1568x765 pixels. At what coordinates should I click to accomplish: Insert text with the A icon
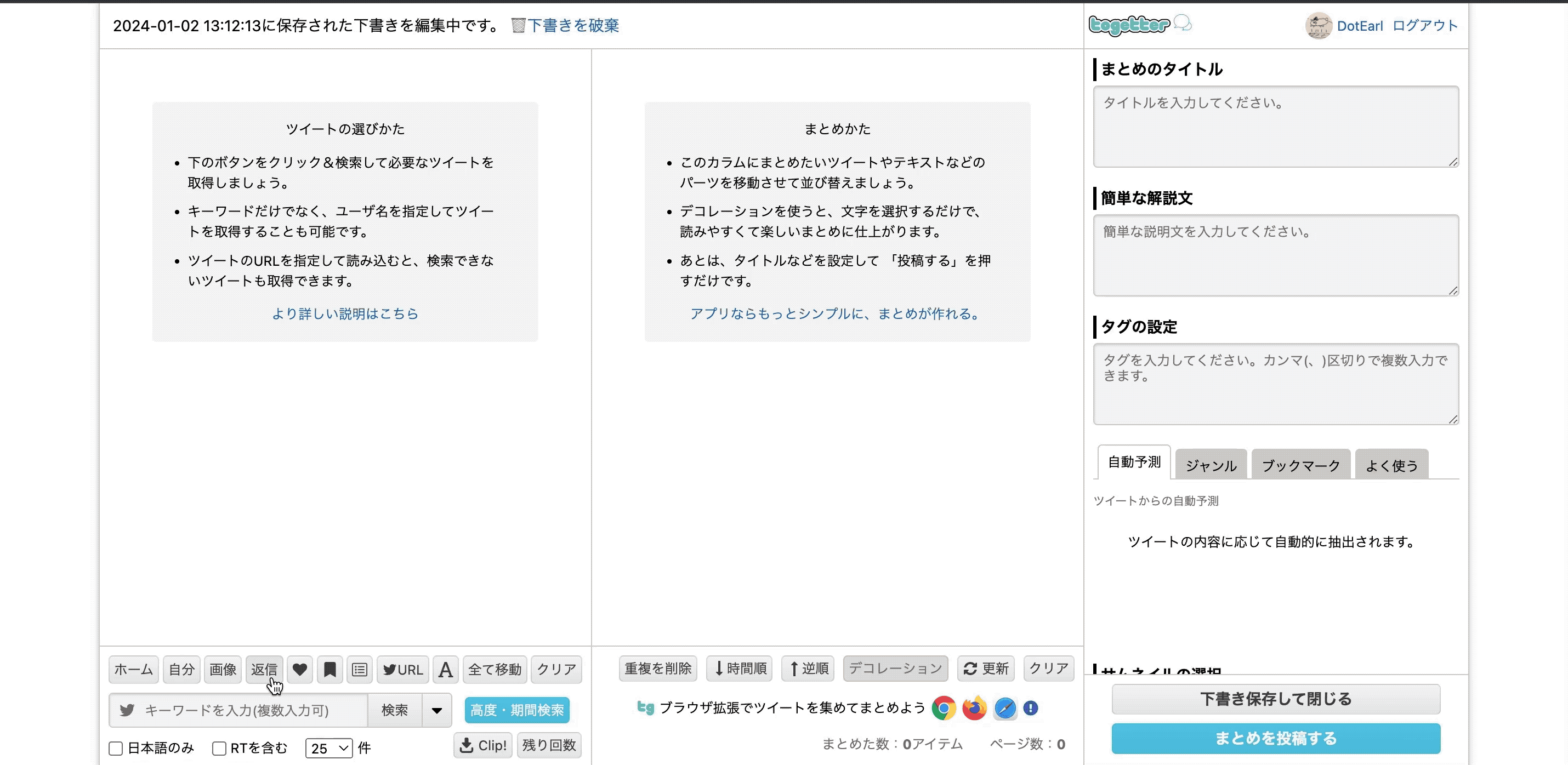tap(446, 670)
